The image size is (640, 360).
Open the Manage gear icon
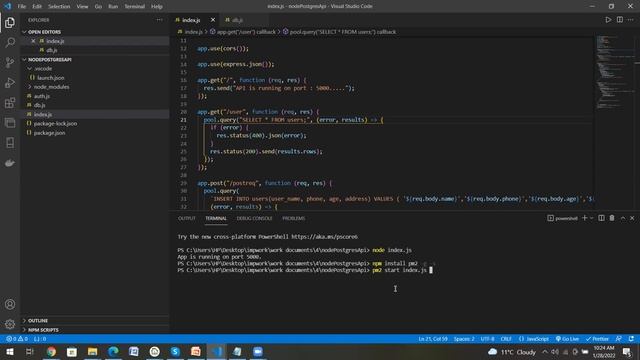point(10,324)
